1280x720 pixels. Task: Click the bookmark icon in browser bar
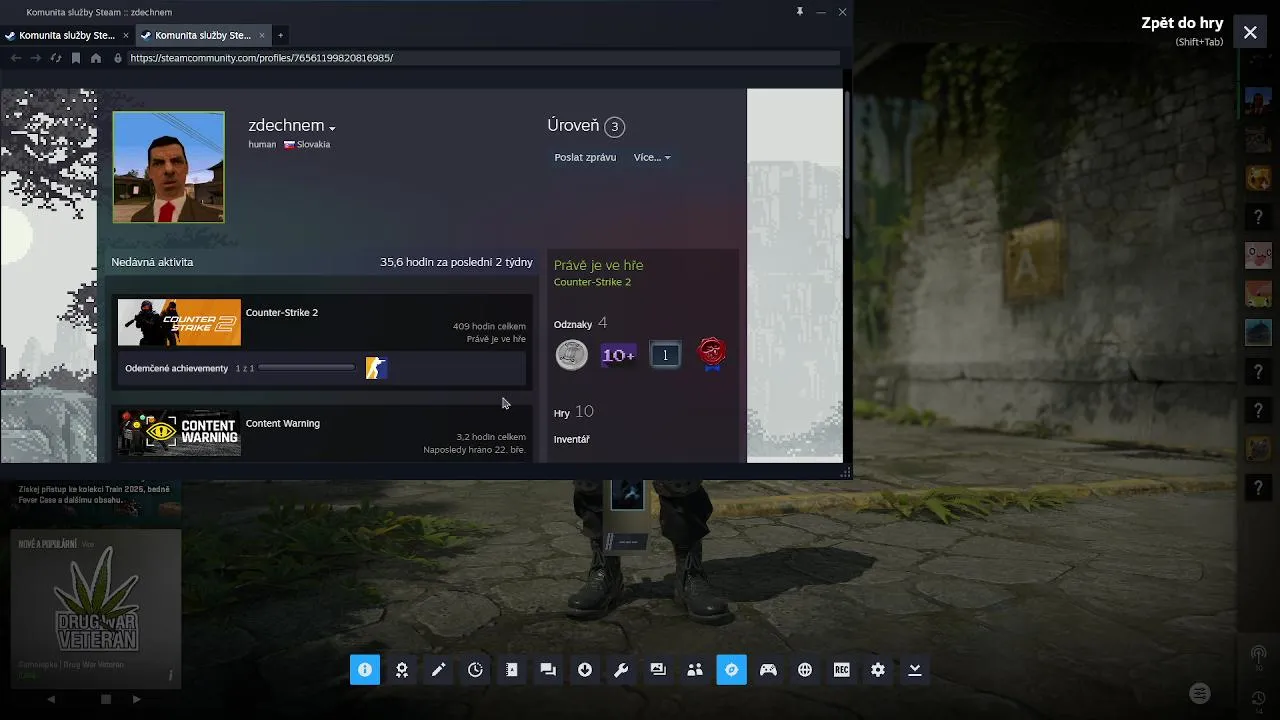[76, 58]
